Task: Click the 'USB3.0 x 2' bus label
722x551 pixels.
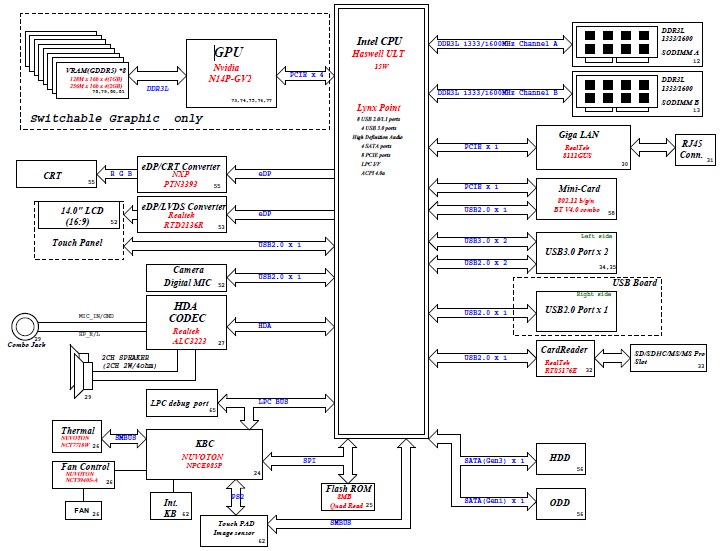Action: pyautogui.click(x=486, y=241)
